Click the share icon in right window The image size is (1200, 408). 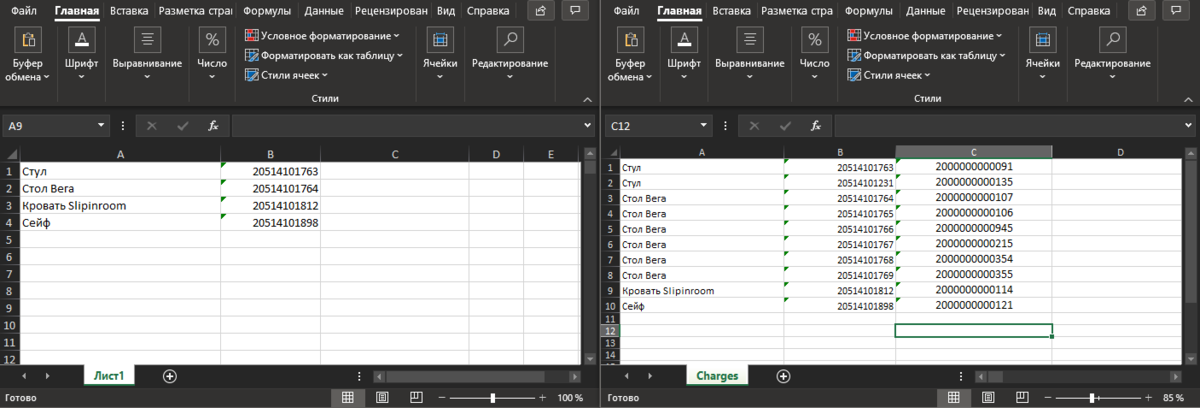pyautogui.click(x=1142, y=11)
